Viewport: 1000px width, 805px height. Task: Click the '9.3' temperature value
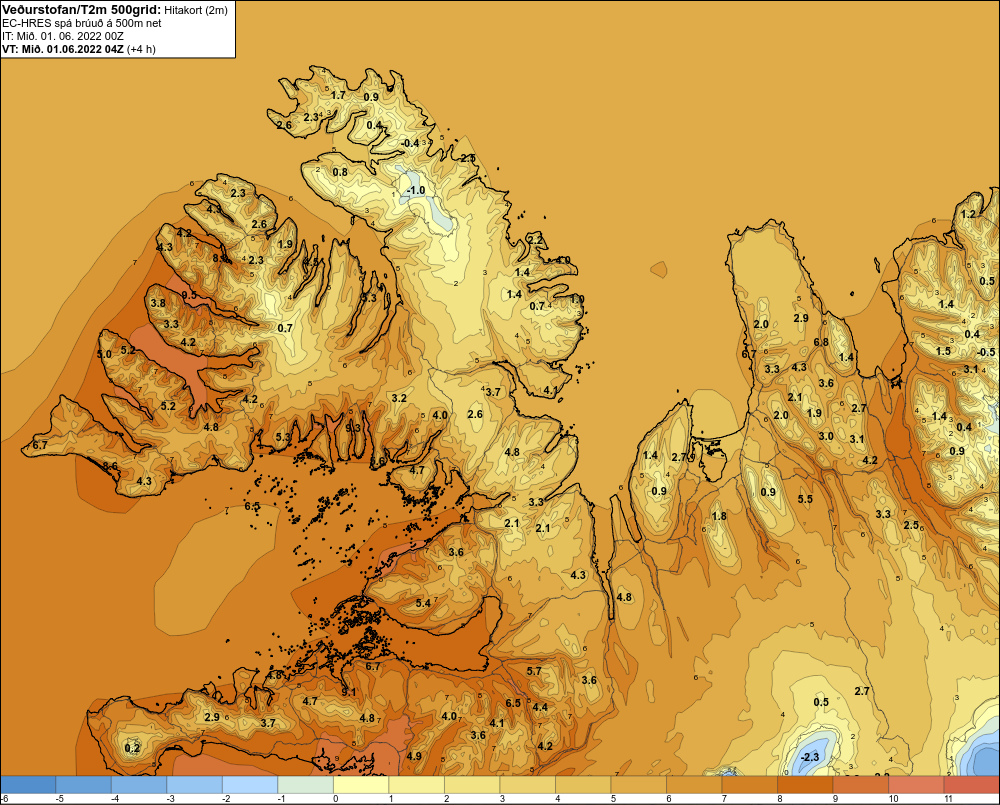point(353,428)
